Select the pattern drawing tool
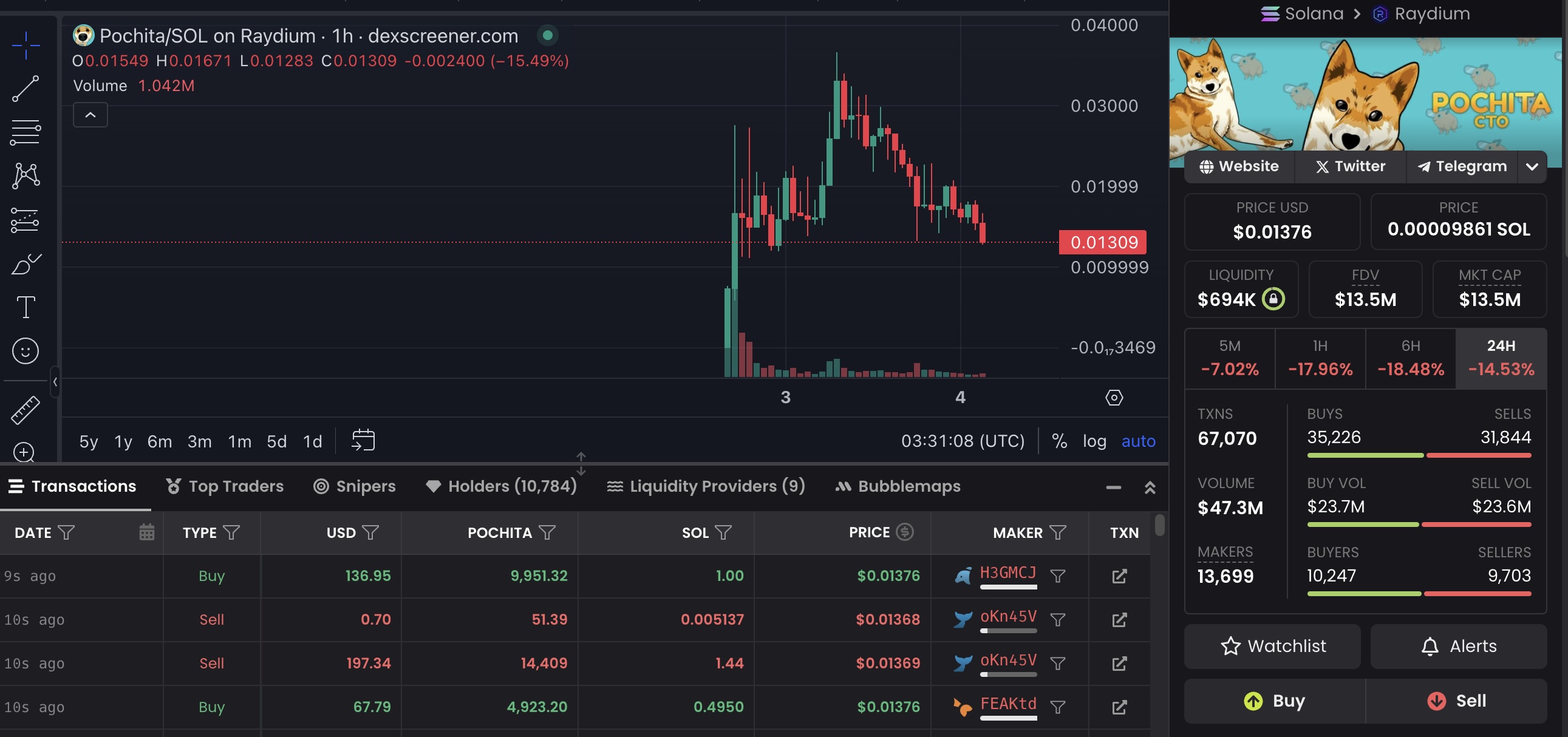1568x737 pixels. pos(26,175)
